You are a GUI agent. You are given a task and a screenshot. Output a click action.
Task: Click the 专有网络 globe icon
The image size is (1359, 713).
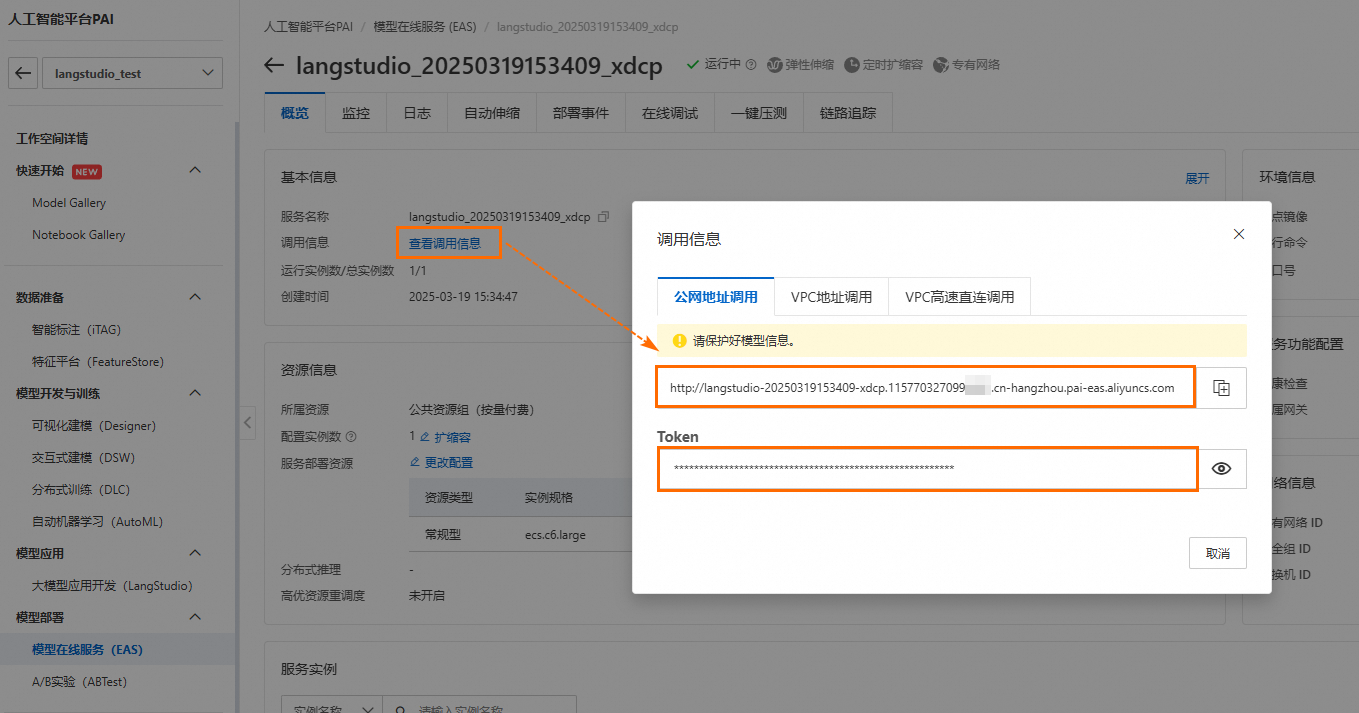coord(940,65)
